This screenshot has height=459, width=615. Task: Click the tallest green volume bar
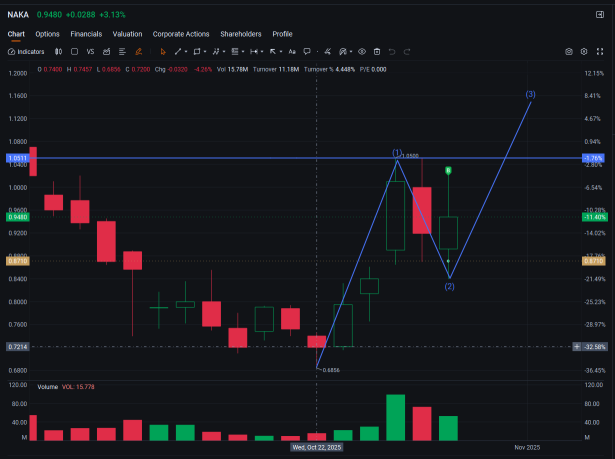click(395, 417)
